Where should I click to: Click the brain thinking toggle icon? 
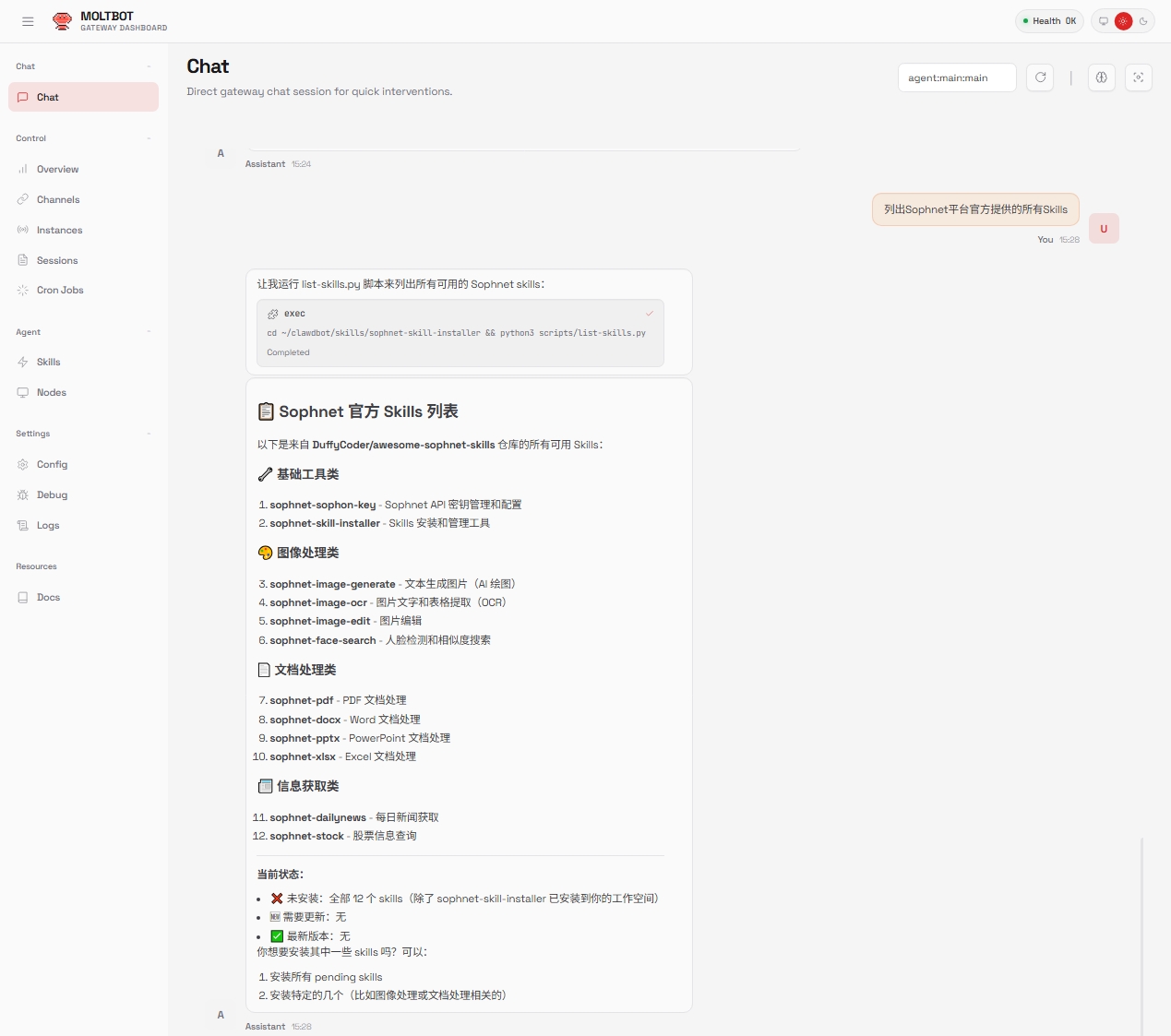1101,77
